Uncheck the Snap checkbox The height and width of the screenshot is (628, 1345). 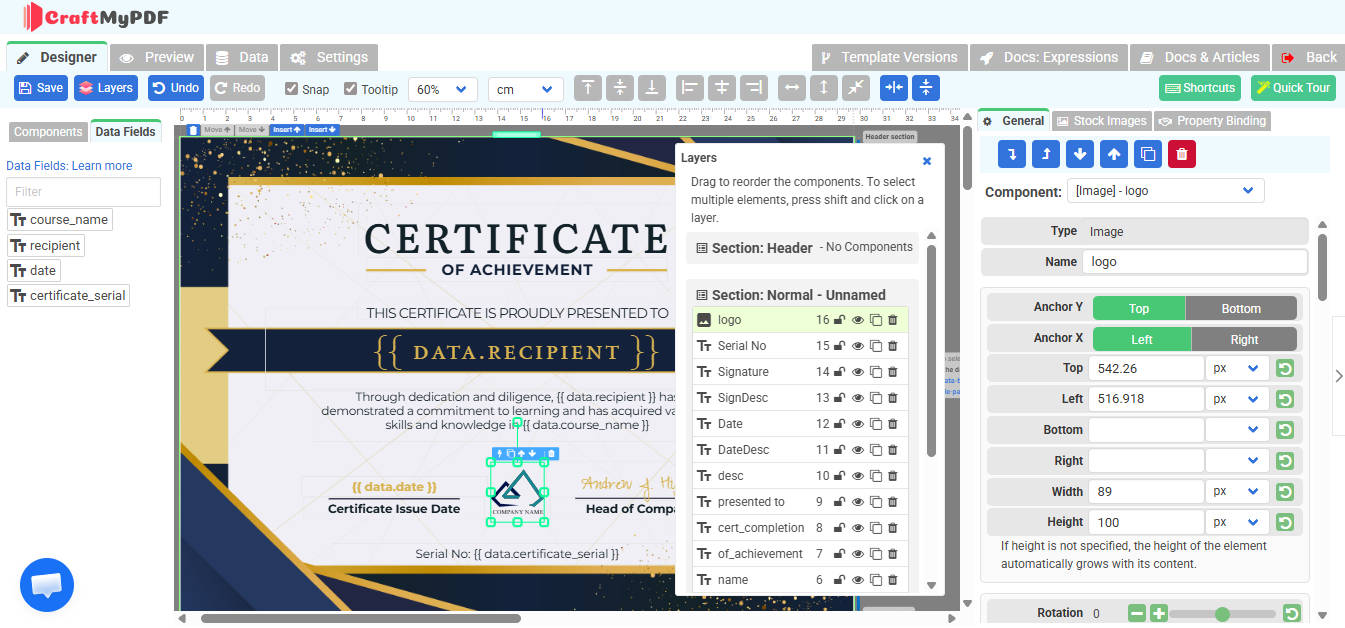tap(292, 89)
